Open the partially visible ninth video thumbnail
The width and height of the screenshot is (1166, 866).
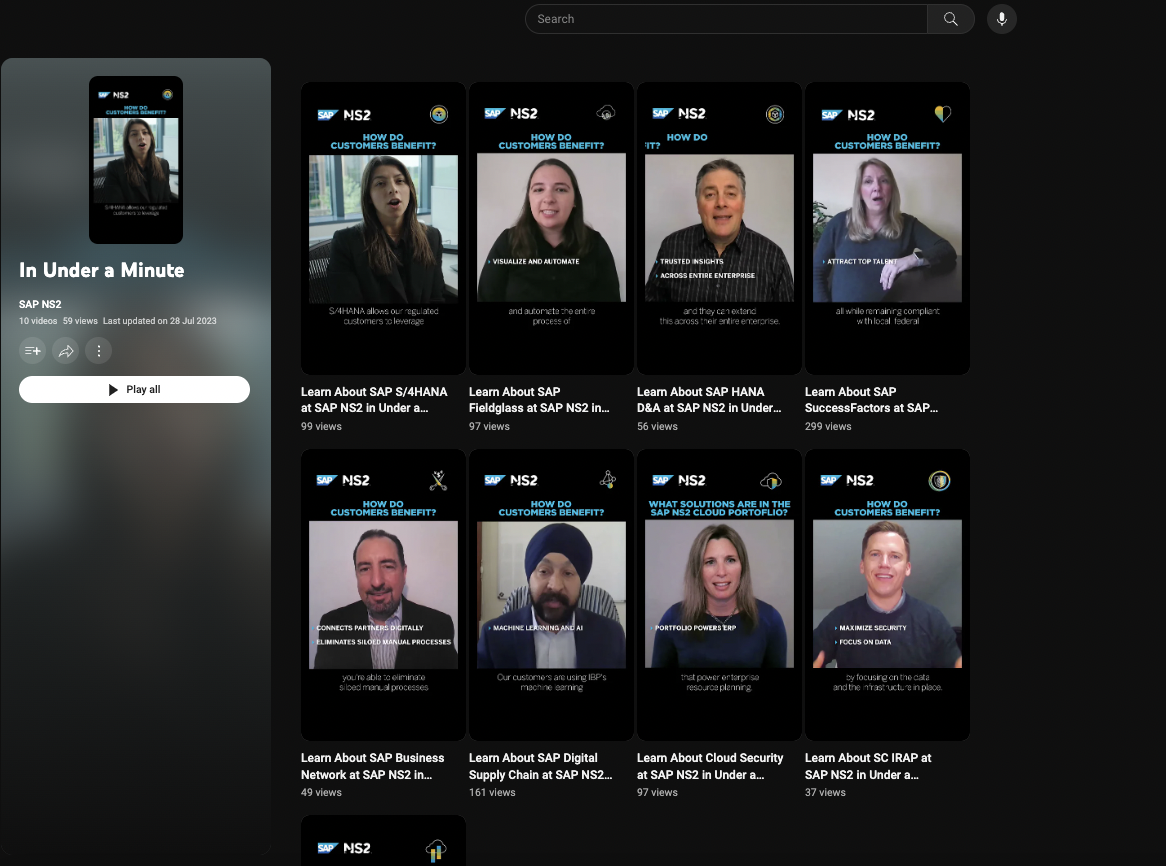[383, 841]
